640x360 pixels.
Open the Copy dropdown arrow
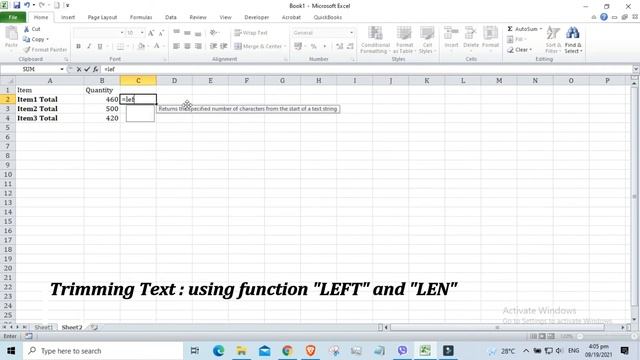pos(47,39)
